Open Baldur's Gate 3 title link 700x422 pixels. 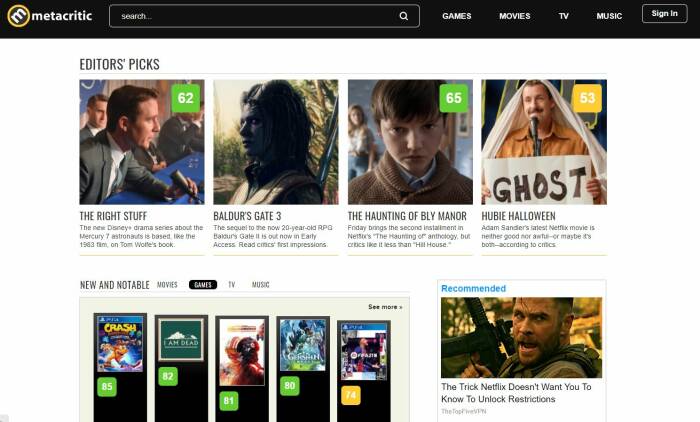pos(247,216)
